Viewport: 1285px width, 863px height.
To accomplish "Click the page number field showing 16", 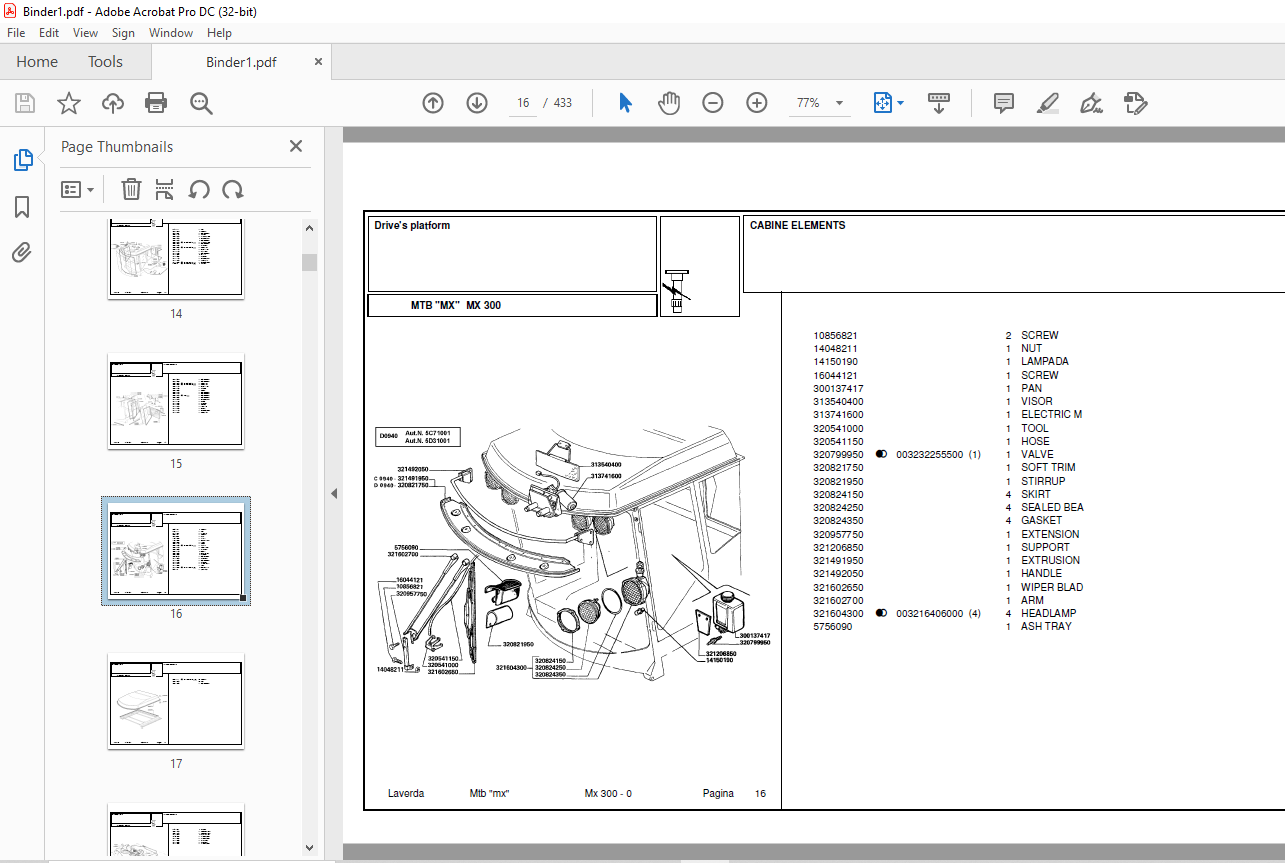I will point(523,103).
